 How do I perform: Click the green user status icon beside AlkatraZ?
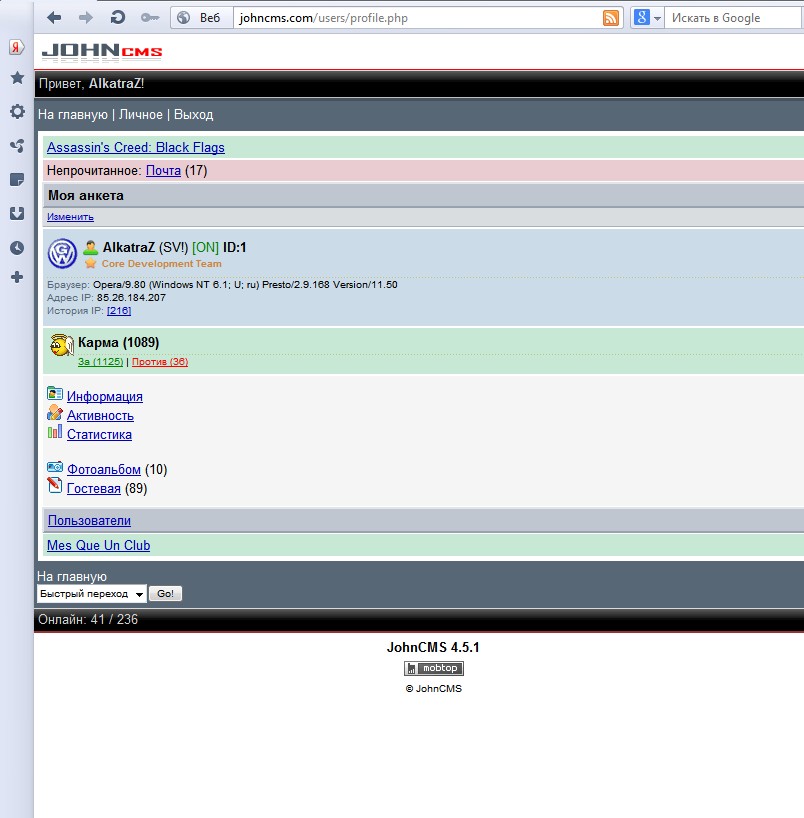(90, 247)
